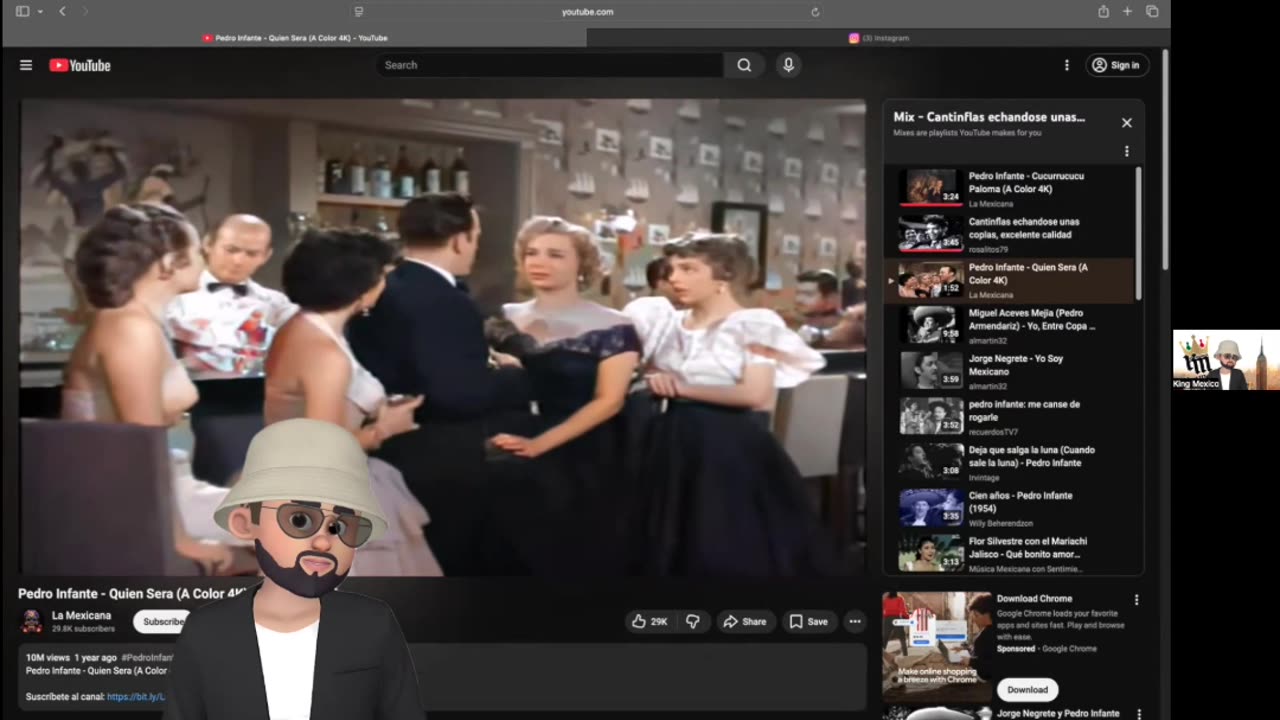Open the Safari tab groups dropdown arrow
Screen dimensions: 1280x720
(40, 12)
